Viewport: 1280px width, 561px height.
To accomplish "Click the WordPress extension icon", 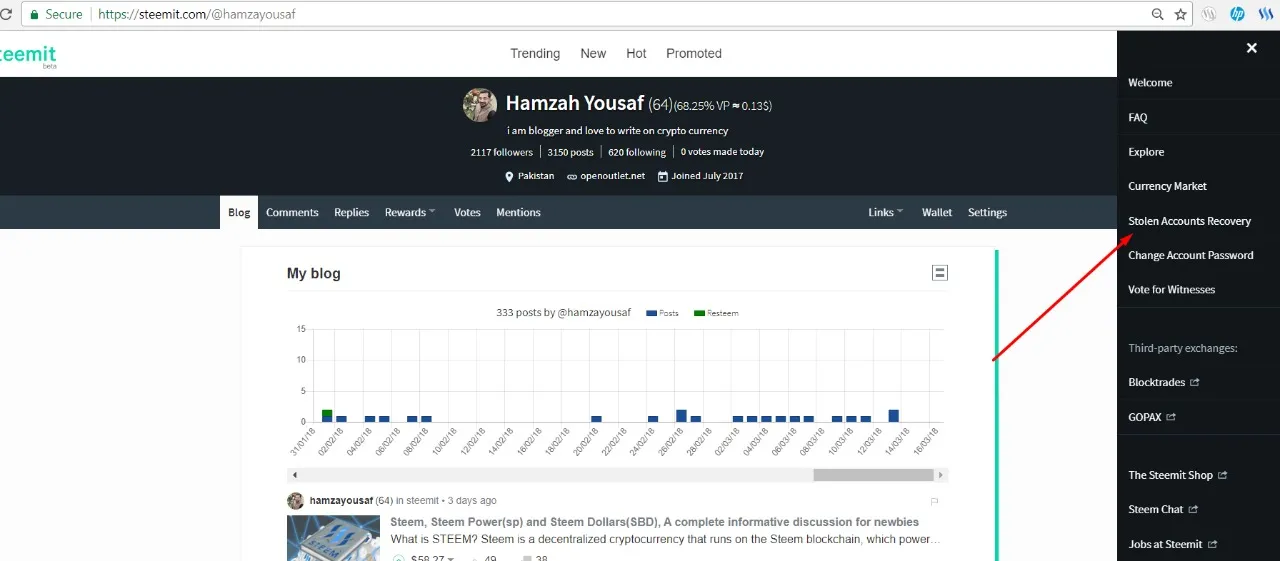I will (1209, 15).
